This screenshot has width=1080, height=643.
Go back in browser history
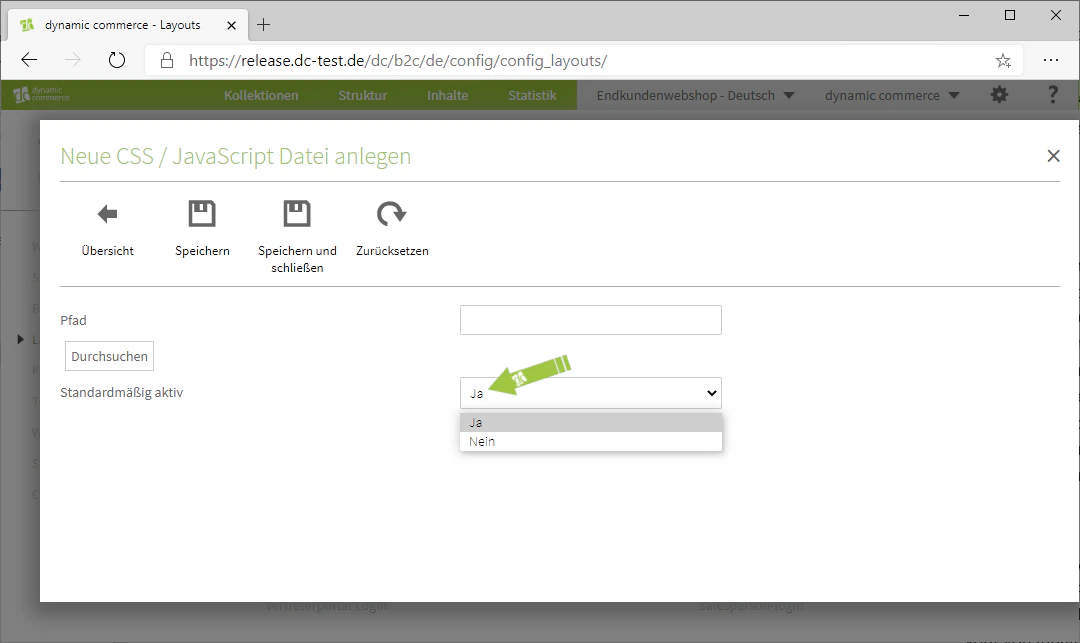click(29, 61)
